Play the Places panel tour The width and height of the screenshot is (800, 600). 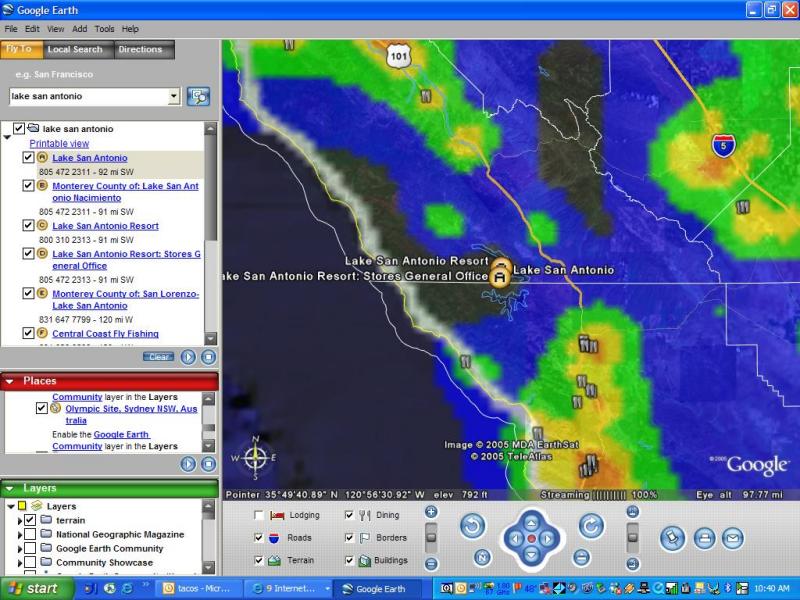click(x=188, y=464)
